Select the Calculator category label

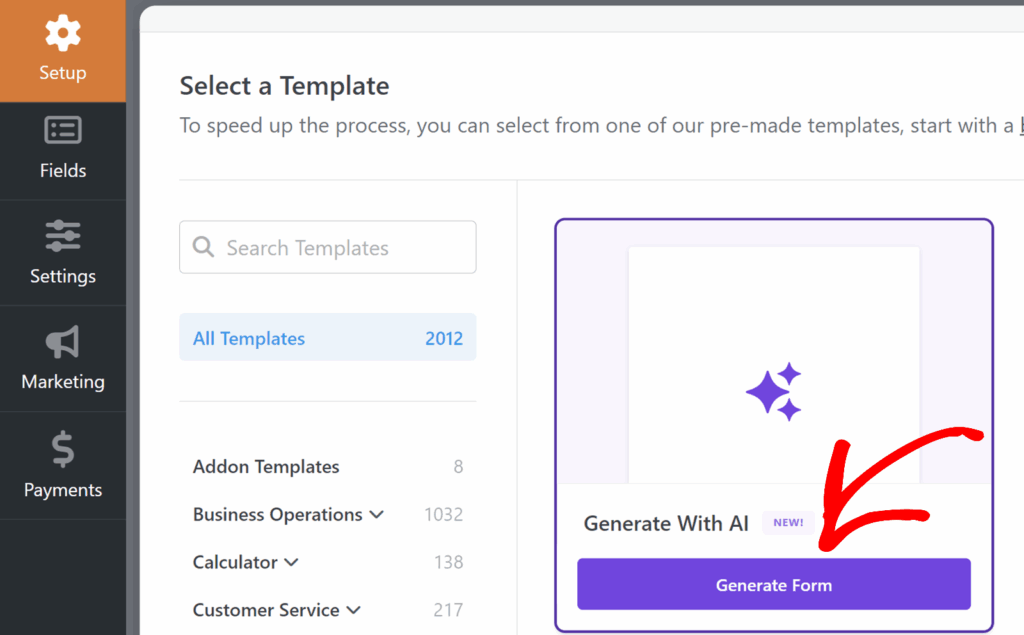pos(235,563)
